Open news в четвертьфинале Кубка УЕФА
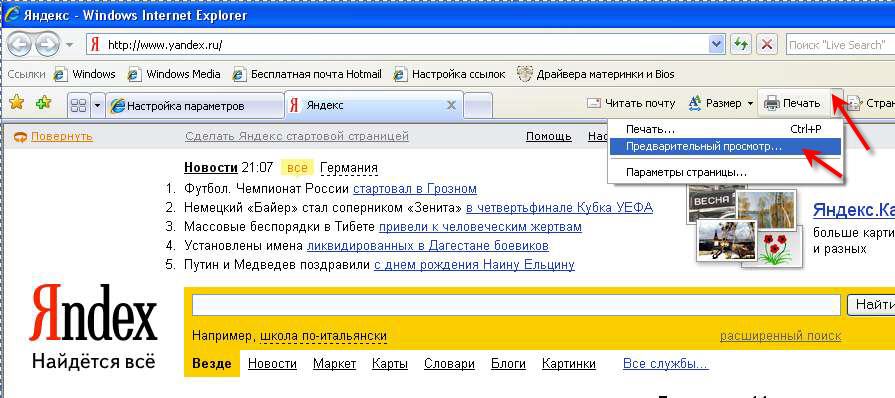The image size is (895, 398). (x=559, y=207)
